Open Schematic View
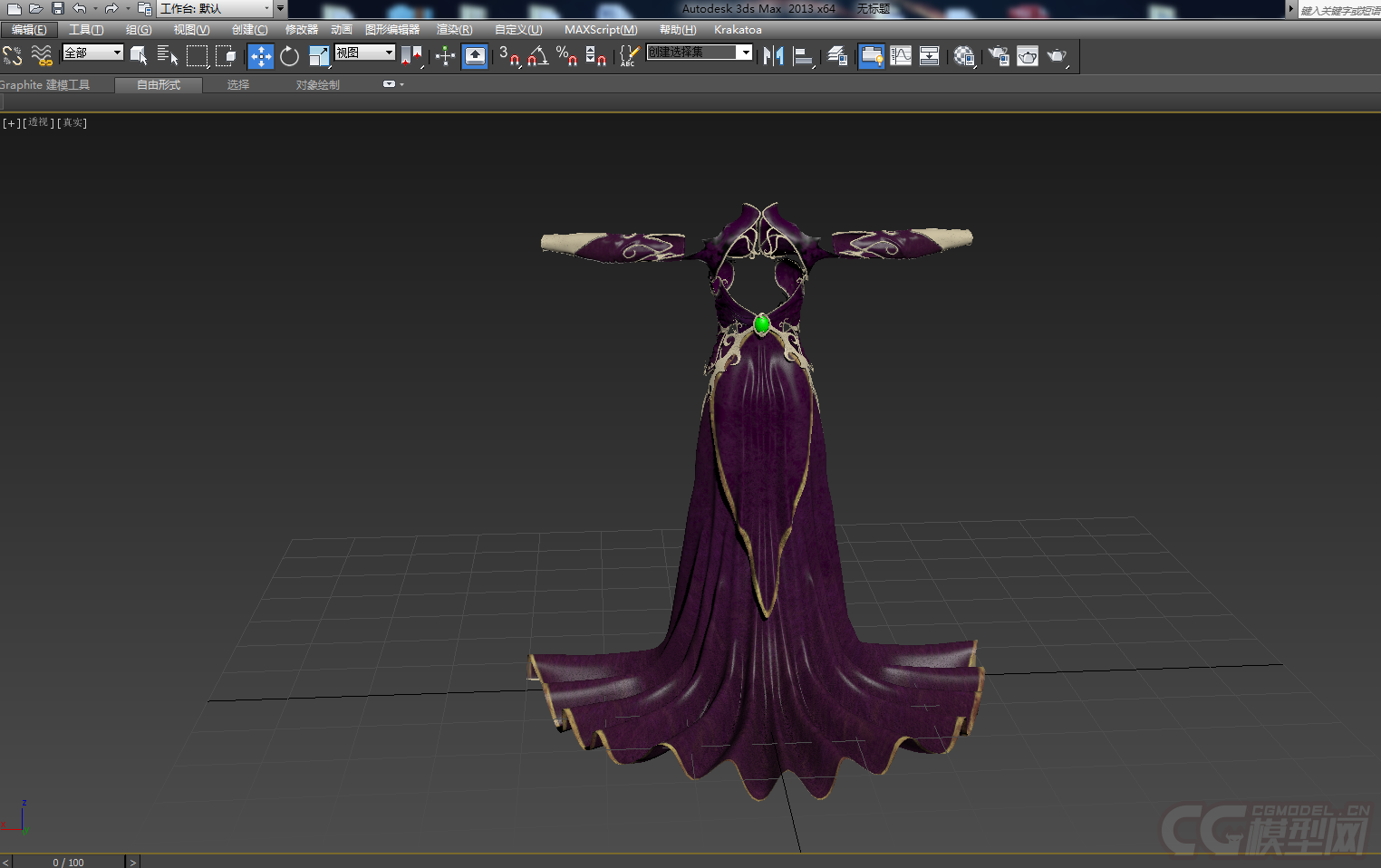 click(x=929, y=56)
